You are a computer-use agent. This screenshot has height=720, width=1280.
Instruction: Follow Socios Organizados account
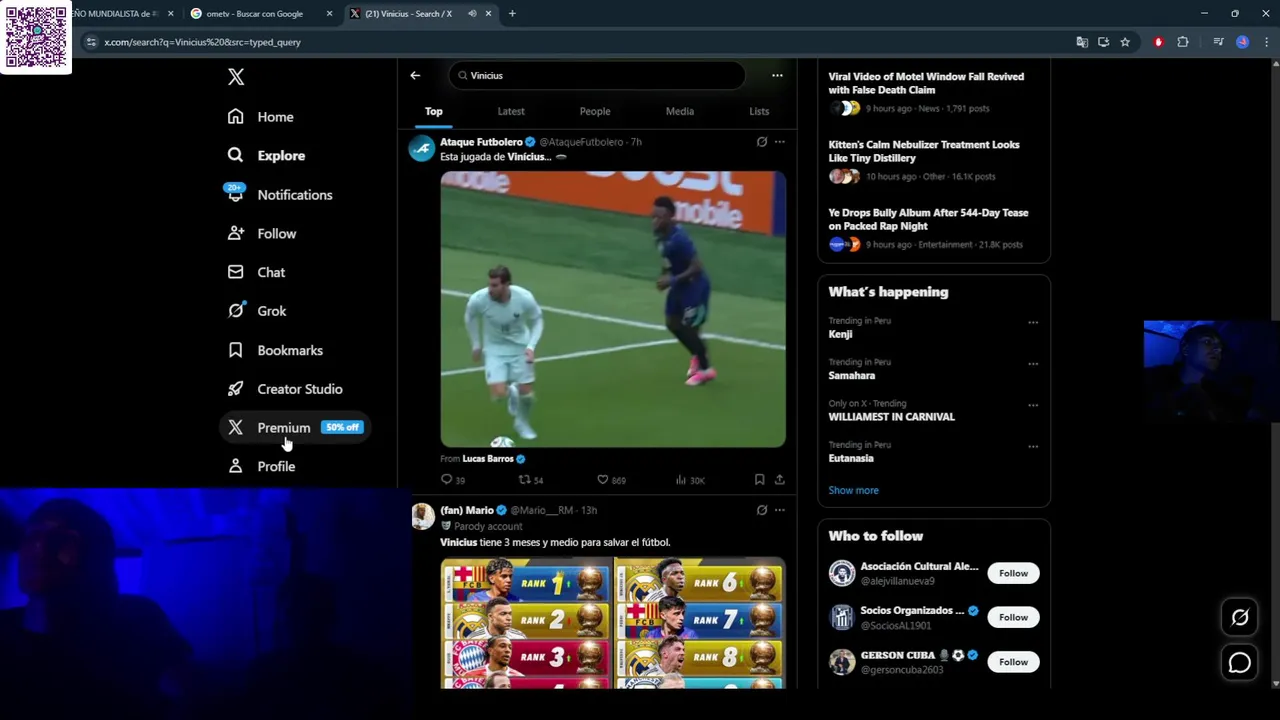1013,617
